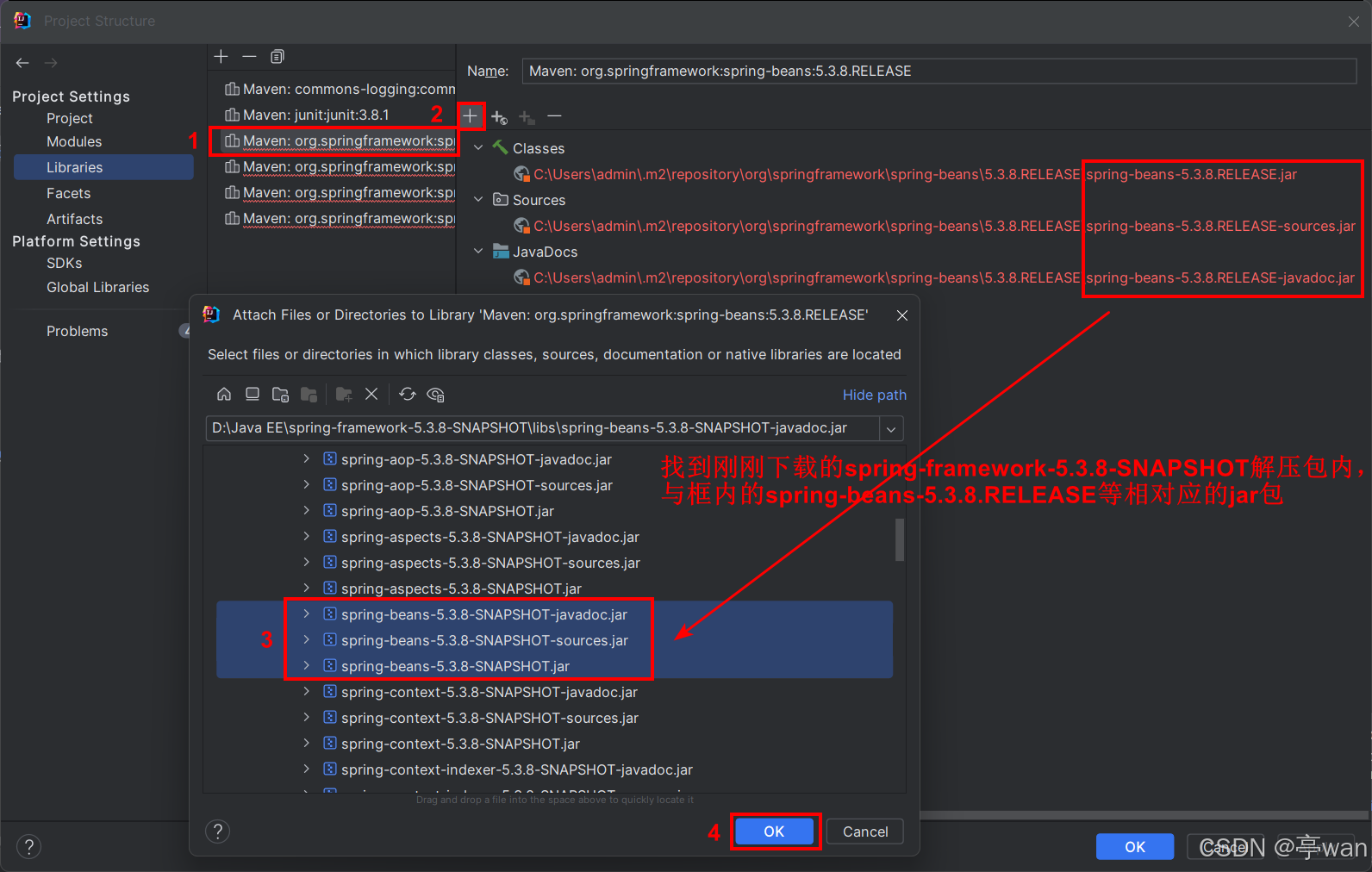Click the file path input field
Screen dimensions: 1372x872
[543, 428]
